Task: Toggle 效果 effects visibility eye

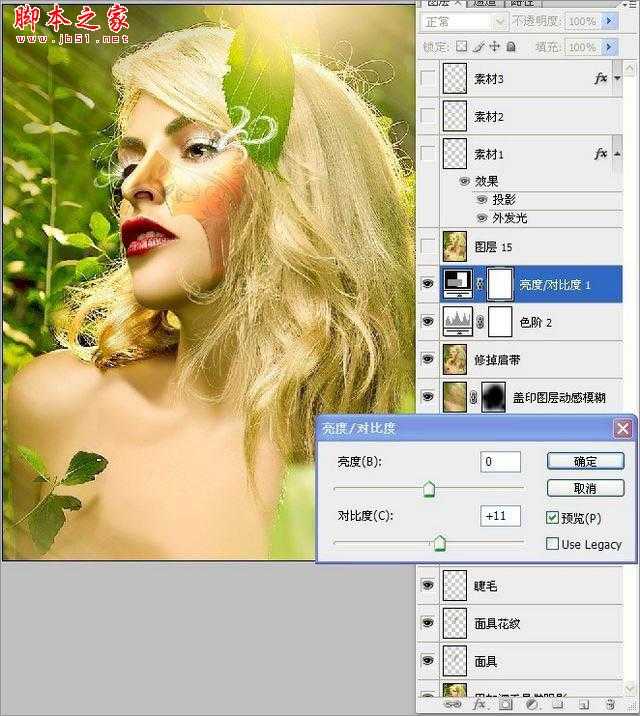Action: pyautogui.click(x=465, y=181)
